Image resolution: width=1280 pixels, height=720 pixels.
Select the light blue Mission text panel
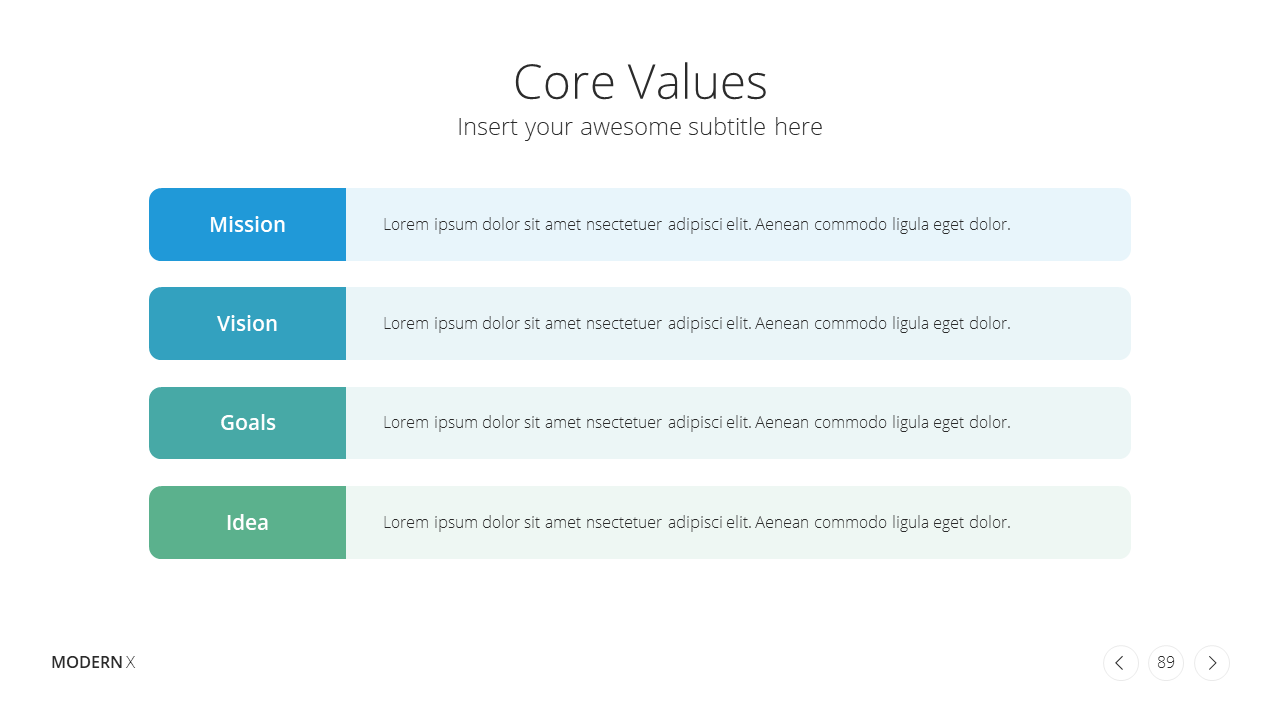coord(738,224)
